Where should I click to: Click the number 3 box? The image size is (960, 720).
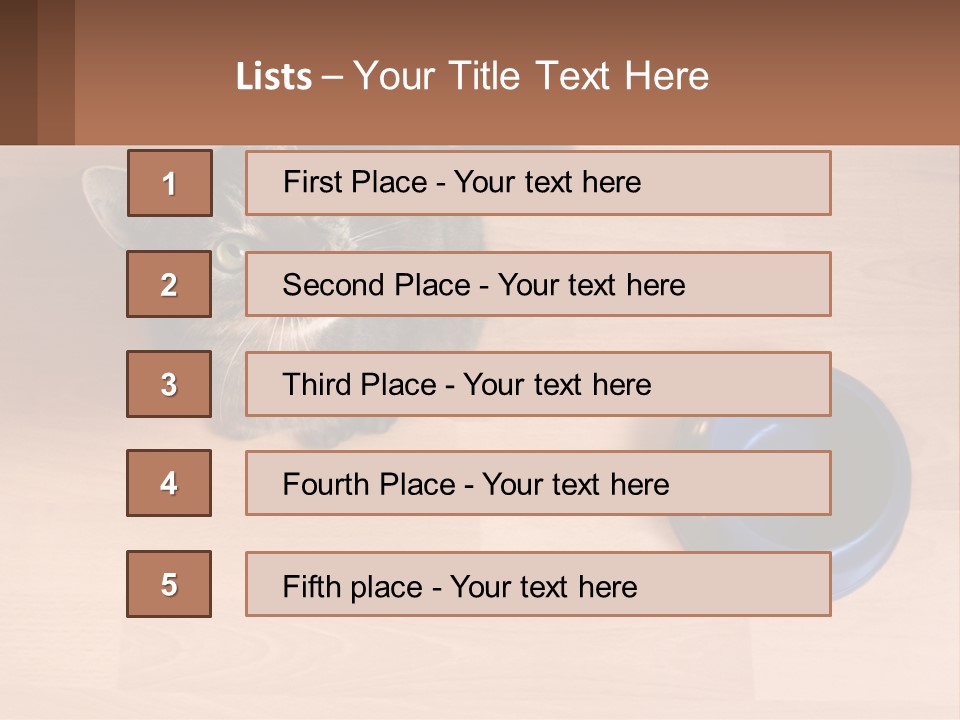[169, 384]
